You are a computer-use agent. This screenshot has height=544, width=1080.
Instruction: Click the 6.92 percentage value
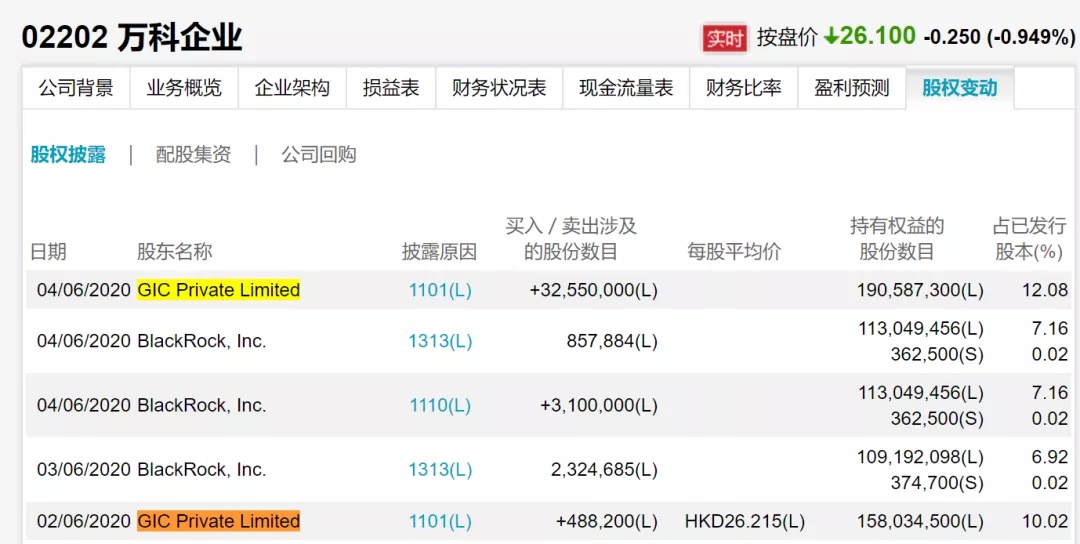click(1050, 457)
